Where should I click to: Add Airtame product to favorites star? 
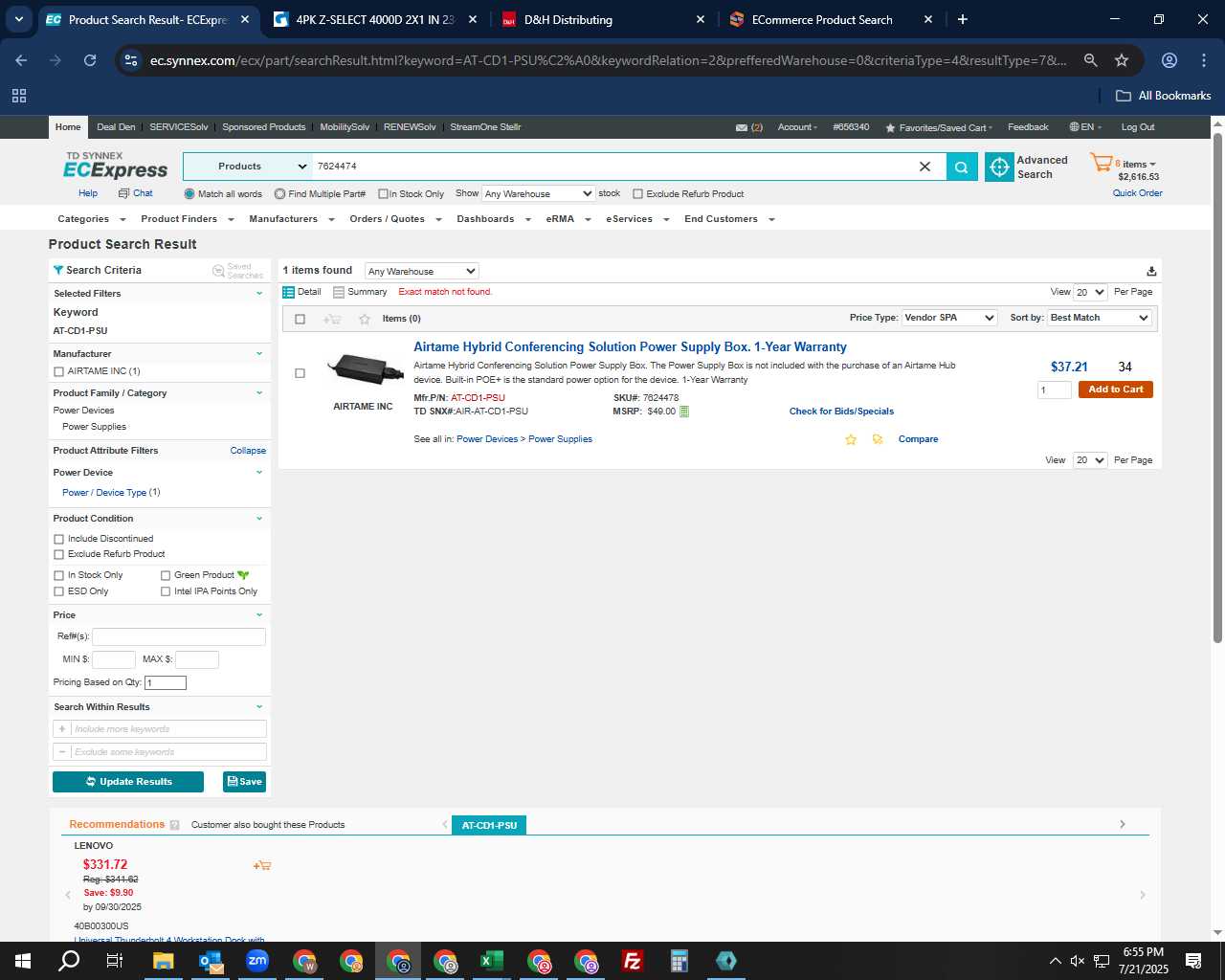(x=850, y=439)
